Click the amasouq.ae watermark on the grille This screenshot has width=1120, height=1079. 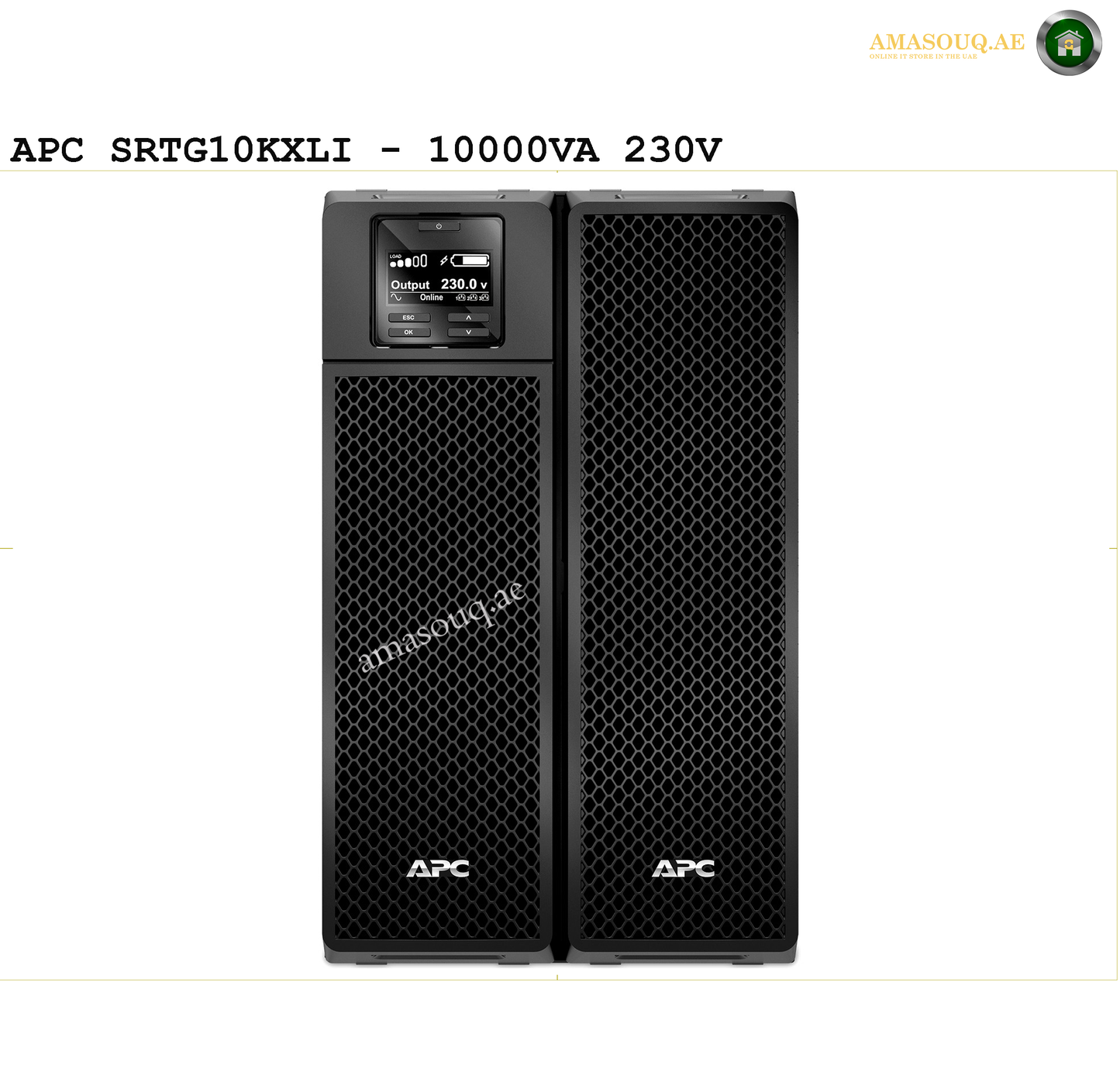click(x=440, y=626)
